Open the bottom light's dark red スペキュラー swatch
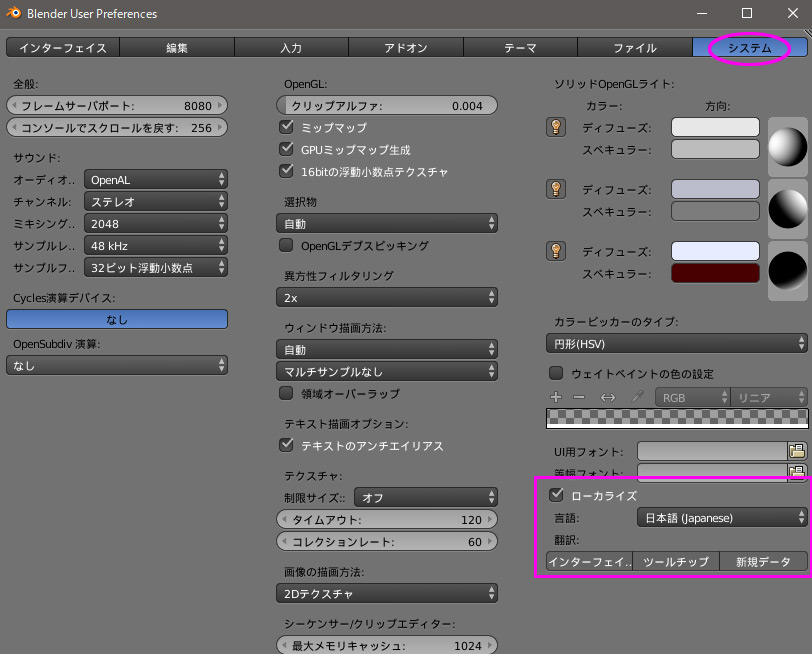This screenshot has width=812, height=654. tap(715, 273)
